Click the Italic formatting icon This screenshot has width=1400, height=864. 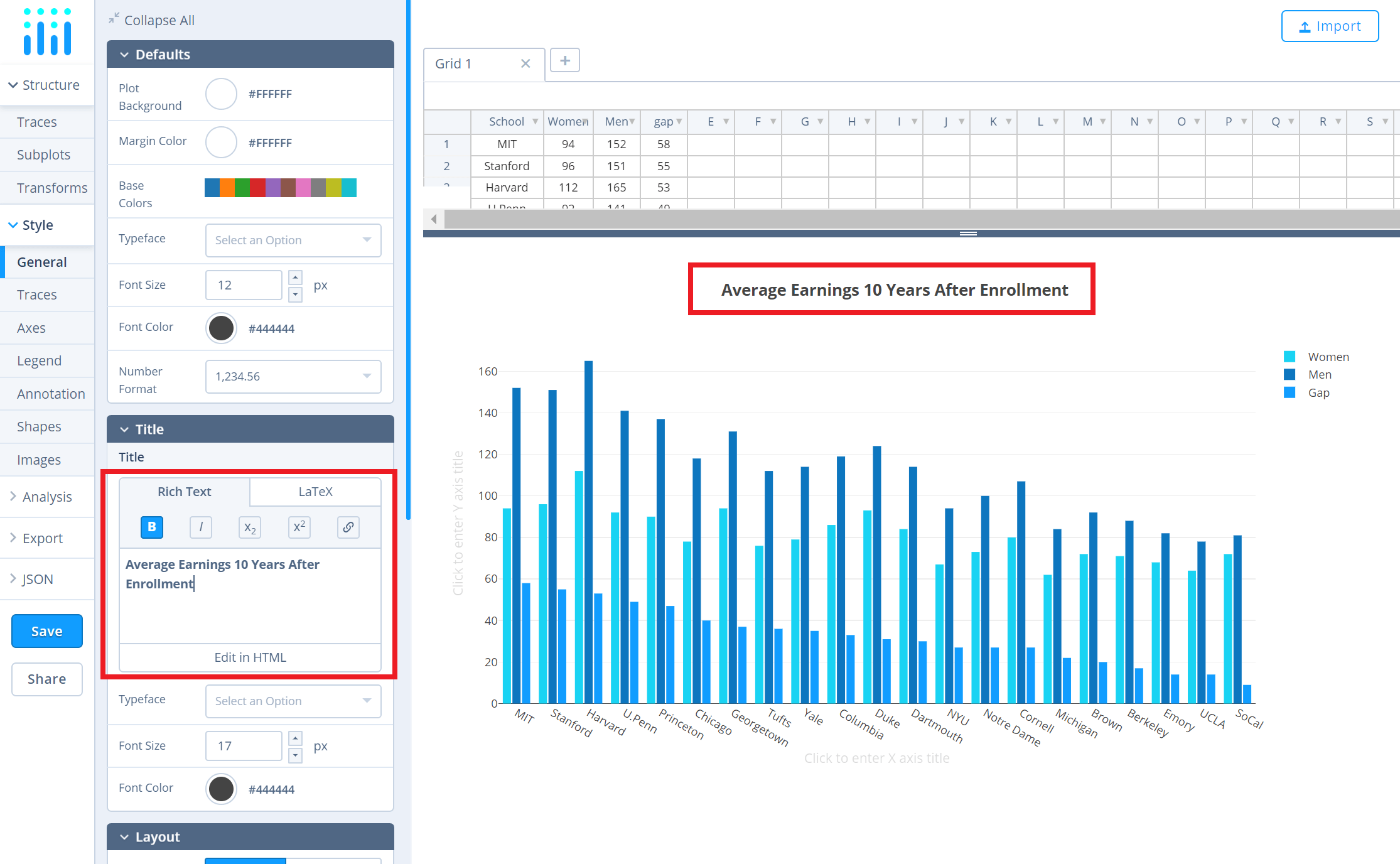[x=201, y=527]
